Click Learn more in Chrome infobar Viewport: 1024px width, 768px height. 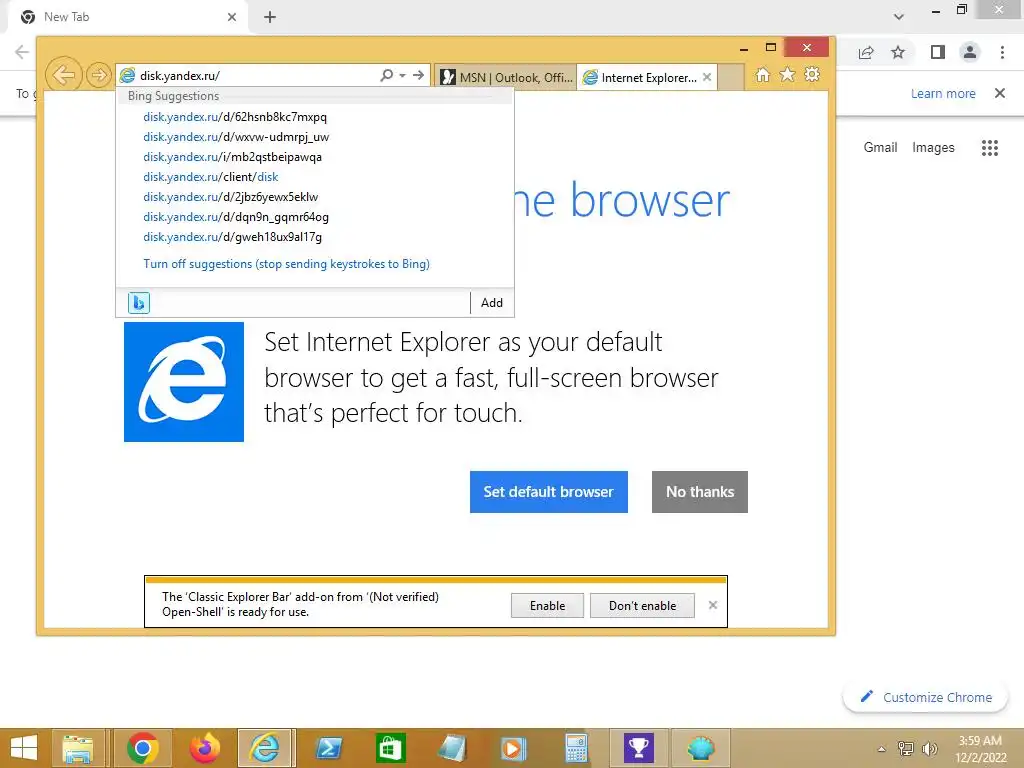pos(943,93)
